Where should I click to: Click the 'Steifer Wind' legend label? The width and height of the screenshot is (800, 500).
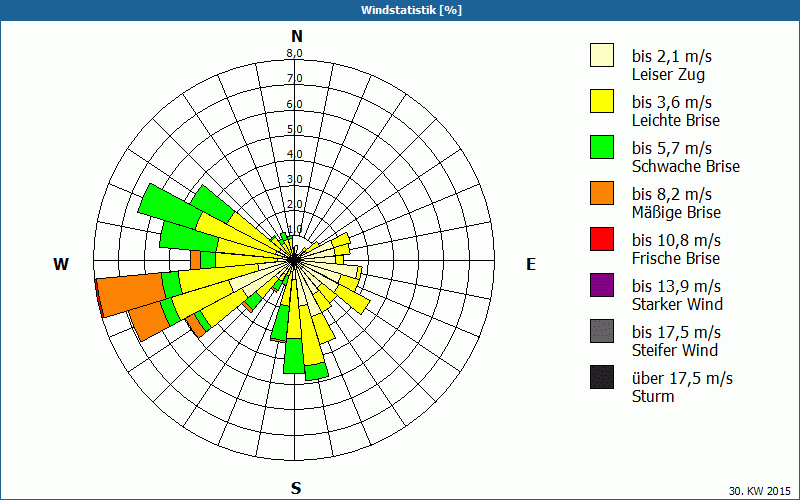pyautogui.click(x=675, y=350)
